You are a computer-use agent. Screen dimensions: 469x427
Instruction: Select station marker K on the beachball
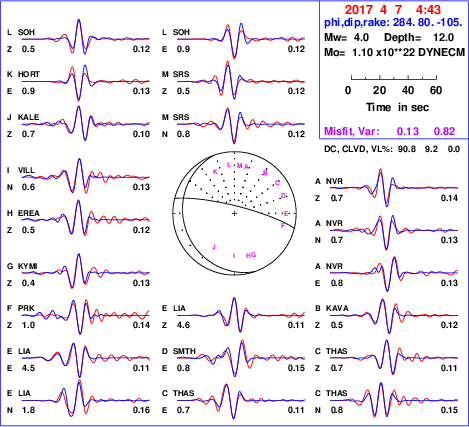pyautogui.click(x=215, y=172)
